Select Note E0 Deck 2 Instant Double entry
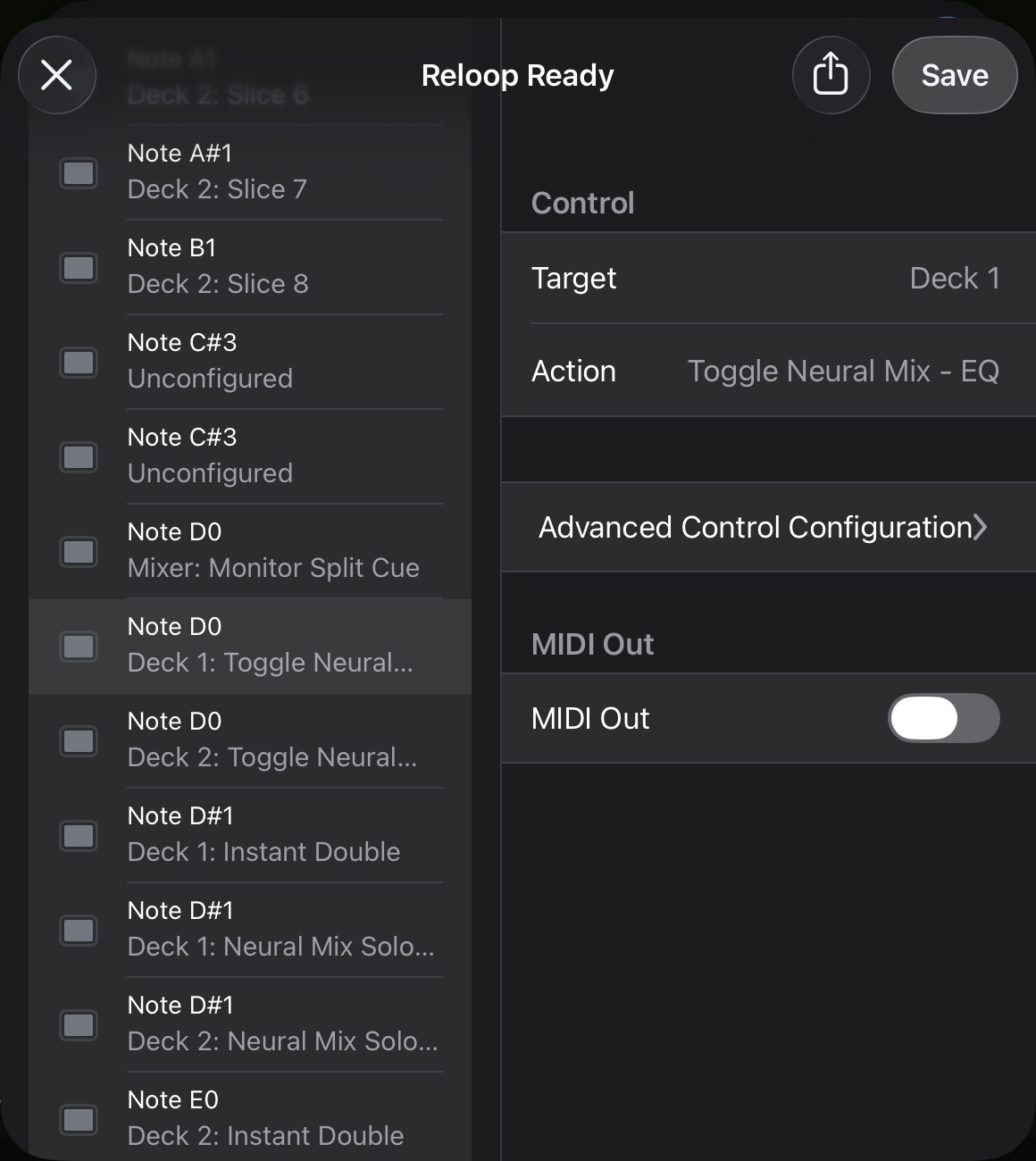This screenshot has height=1161, width=1036. (272, 1118)
